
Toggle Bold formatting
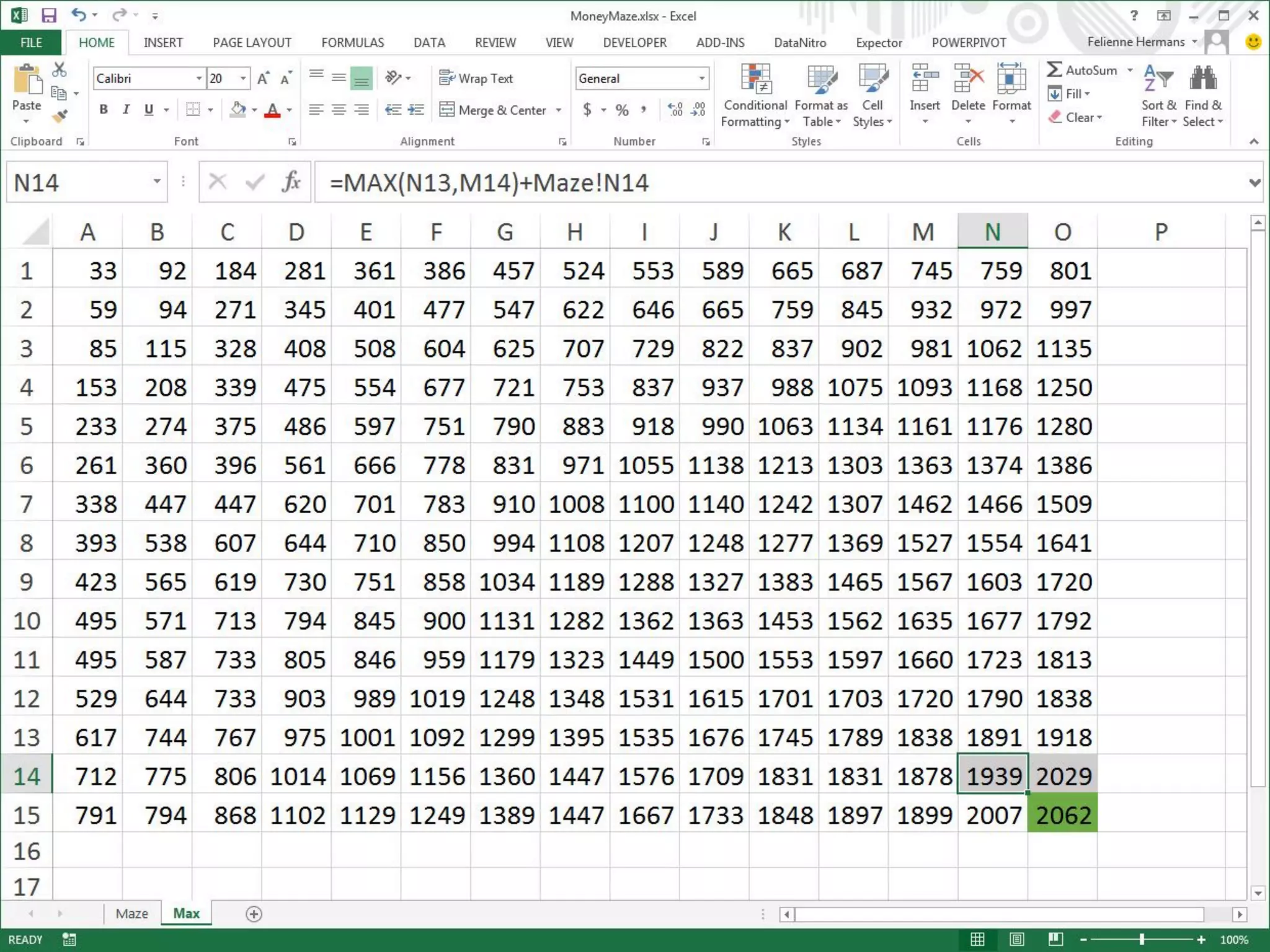[104, 110]
